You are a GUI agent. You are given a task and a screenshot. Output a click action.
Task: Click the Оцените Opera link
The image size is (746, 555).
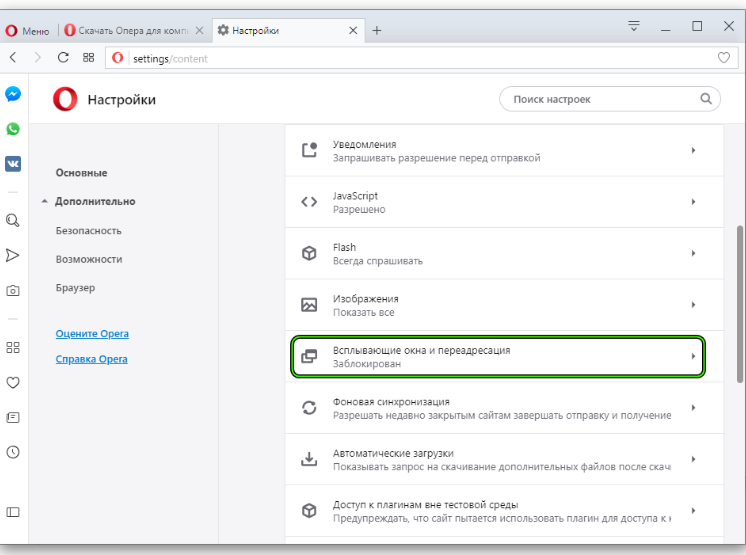click(x=92, y=334)
